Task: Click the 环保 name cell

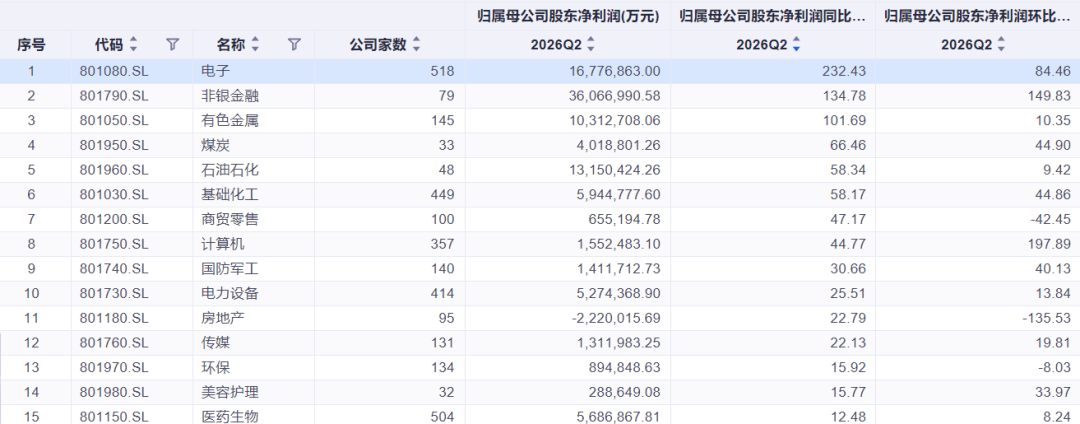Action: [x=216, y=368]
